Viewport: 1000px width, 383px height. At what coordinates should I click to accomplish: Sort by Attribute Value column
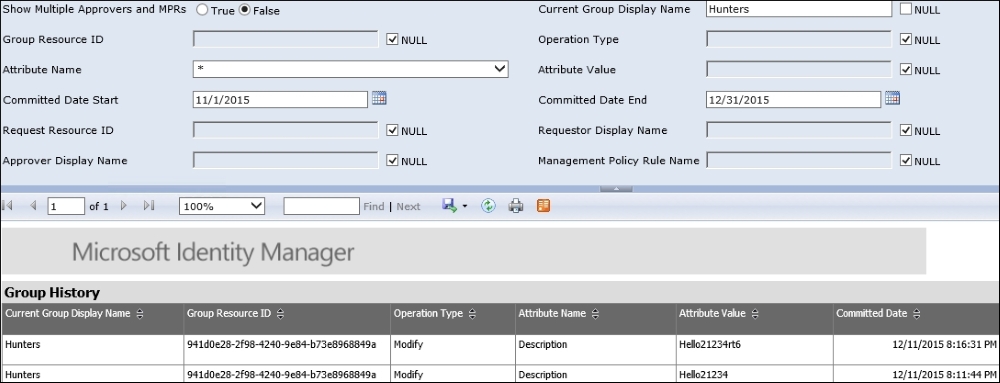(754, 314)
